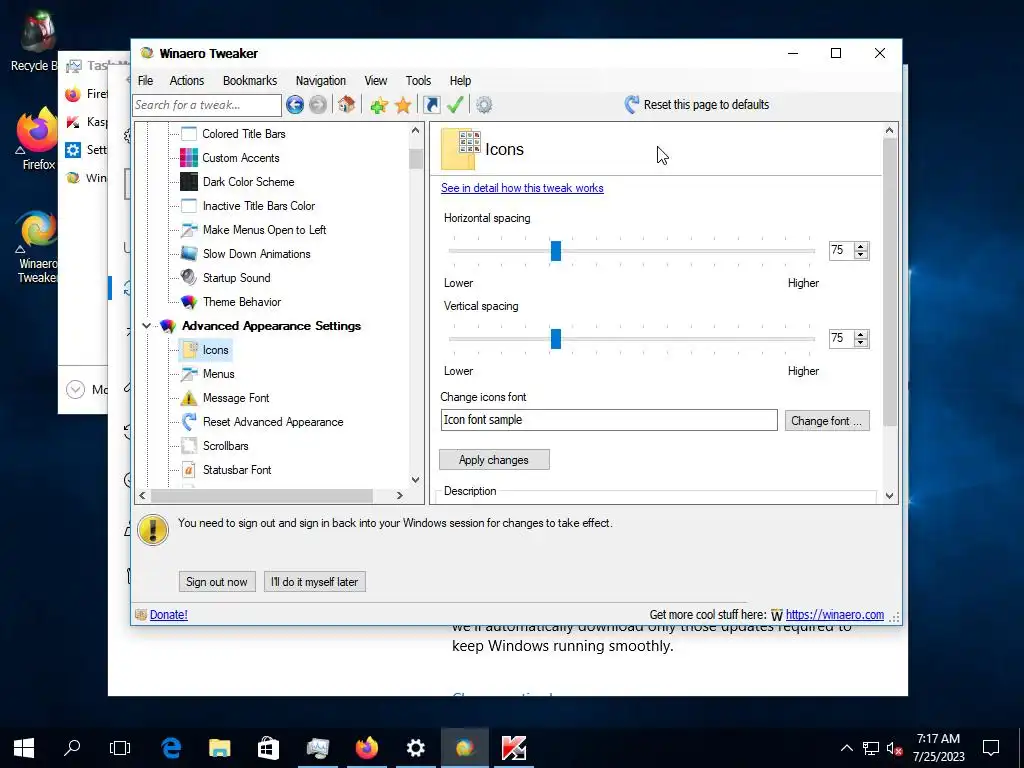Viewport: 1024px width, 768px height.
Task: Click tree panel scroll down arrow
Action: pyautogui.click(x=415, y=480)
